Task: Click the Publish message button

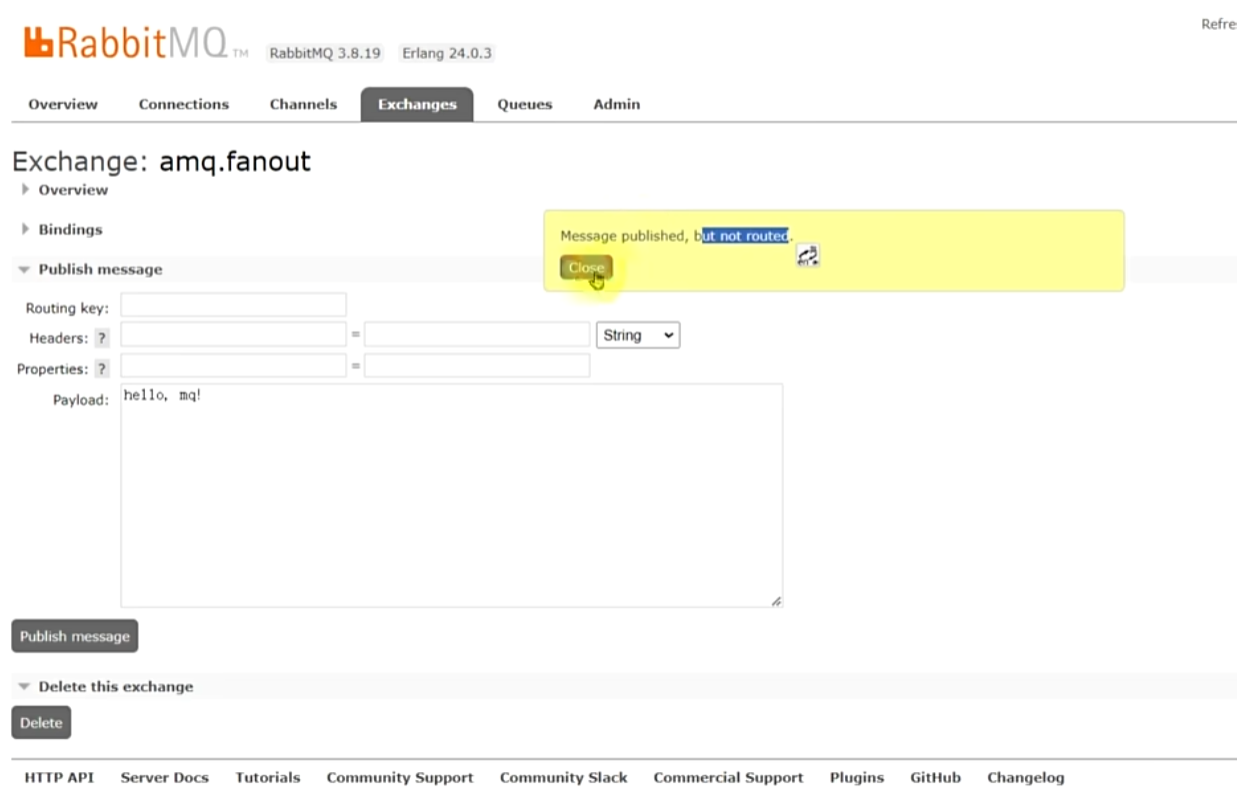Action: point(75,636)
